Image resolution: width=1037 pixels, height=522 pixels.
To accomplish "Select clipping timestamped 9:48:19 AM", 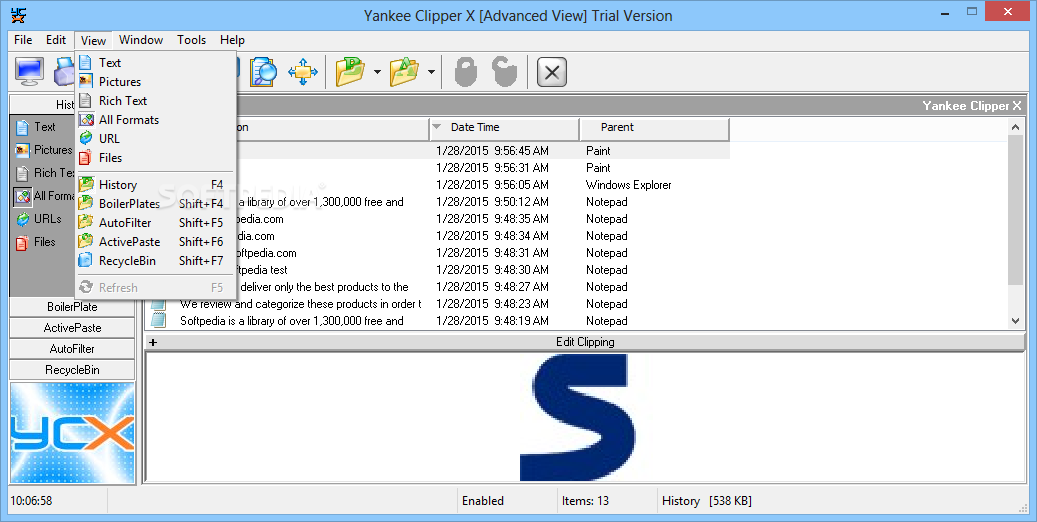I will pyautogui.click(x=438, y=321).
